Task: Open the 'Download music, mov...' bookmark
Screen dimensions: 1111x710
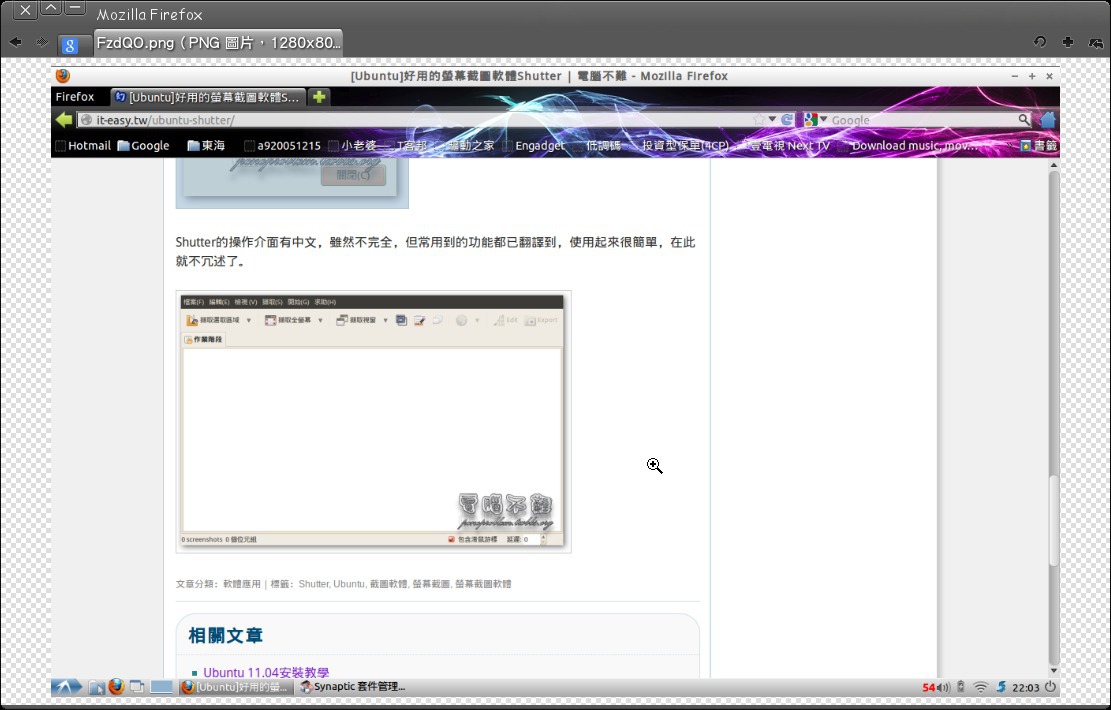Action: pyautogui.click(x=908, y=146)
